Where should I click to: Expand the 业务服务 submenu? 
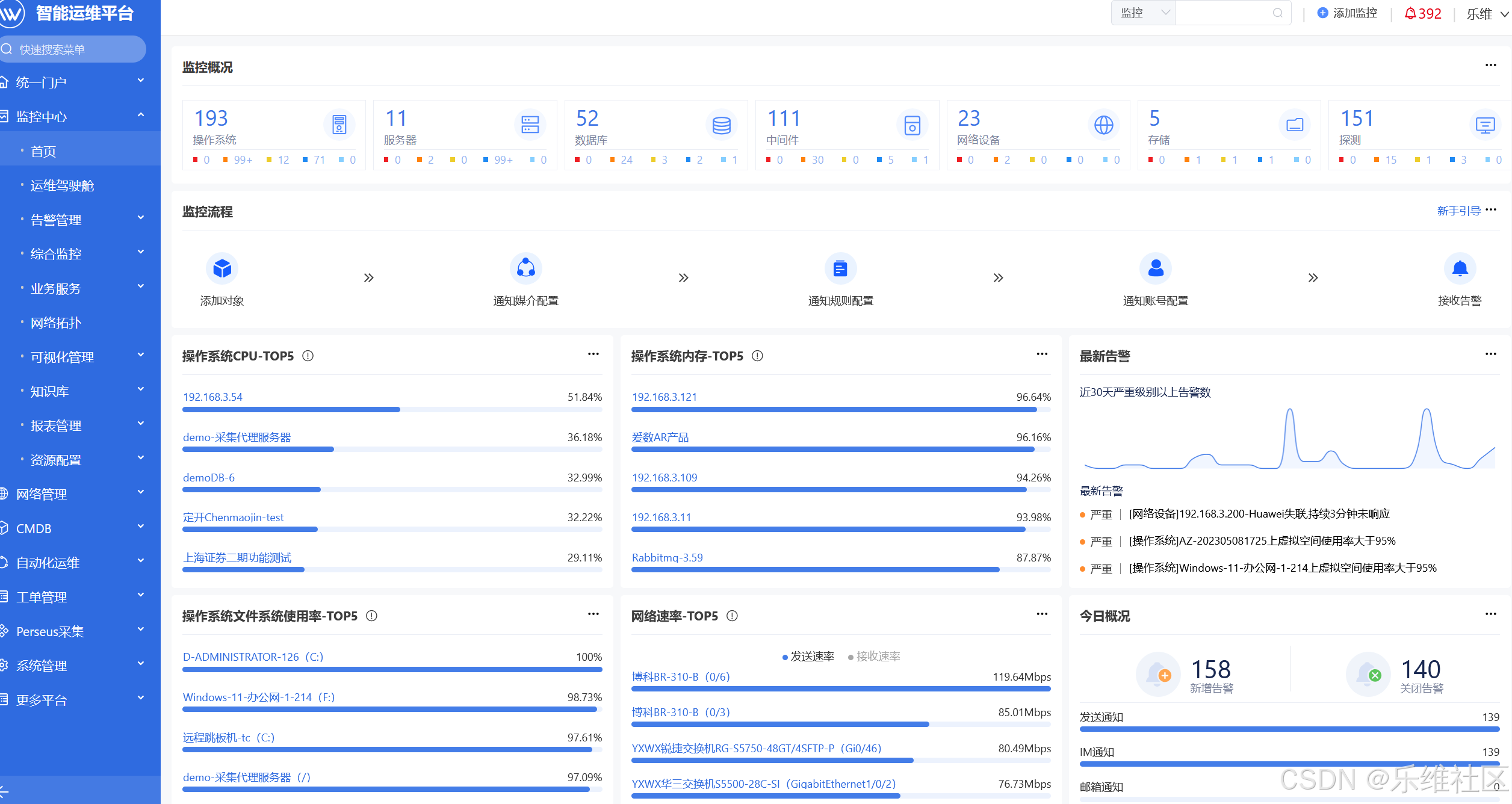coord(80,288)
